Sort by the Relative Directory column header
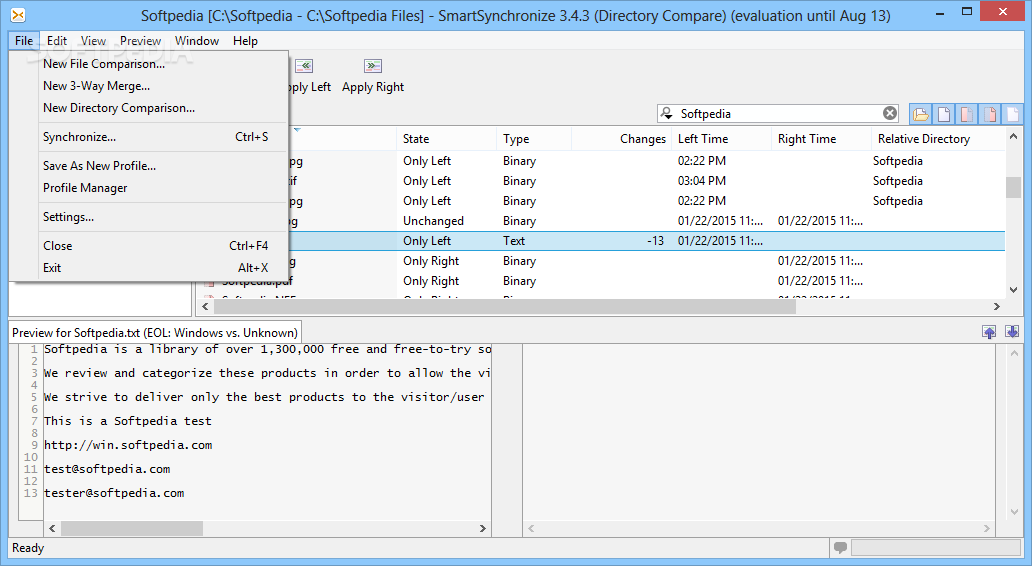This screenshot has height=566, width=1032. point(939,139)
